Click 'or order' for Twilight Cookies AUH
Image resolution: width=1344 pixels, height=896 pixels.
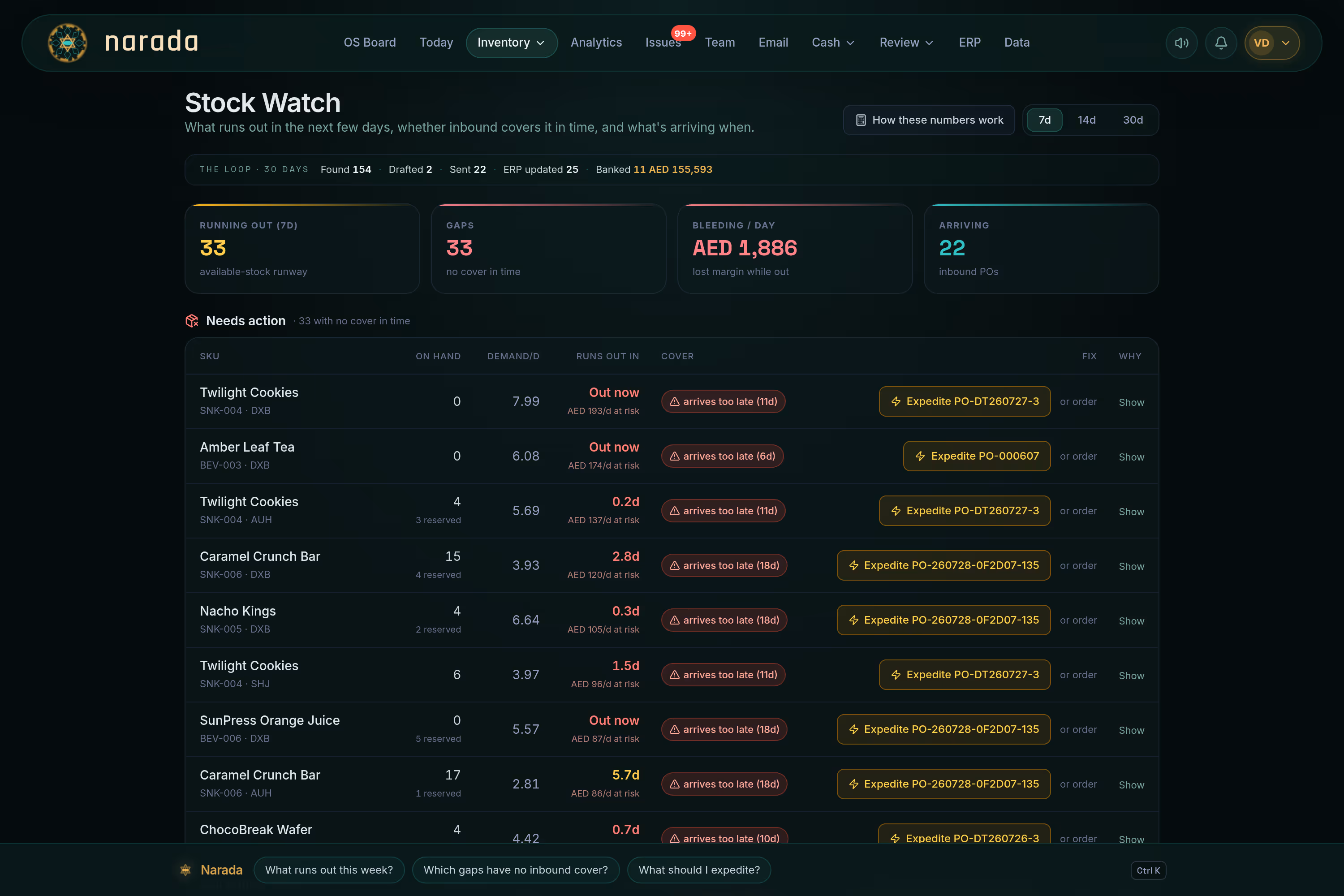[x=1078, y=511]
